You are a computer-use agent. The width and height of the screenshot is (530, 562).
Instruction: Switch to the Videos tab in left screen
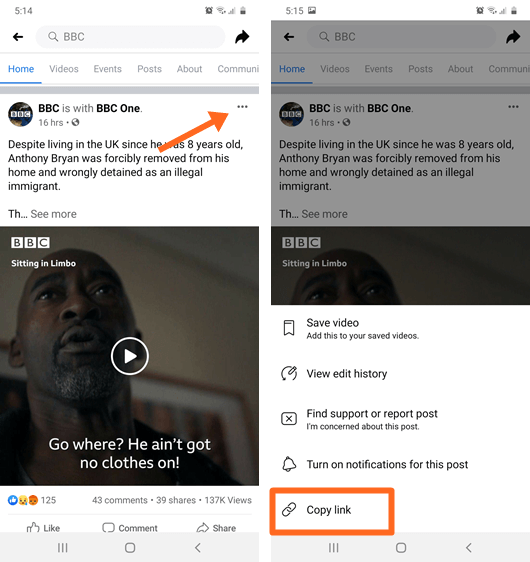(x=64, y=69)
